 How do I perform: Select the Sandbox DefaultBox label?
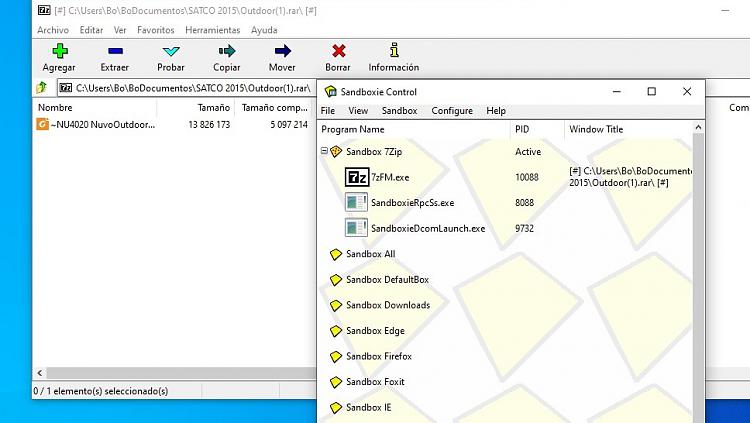387,279
